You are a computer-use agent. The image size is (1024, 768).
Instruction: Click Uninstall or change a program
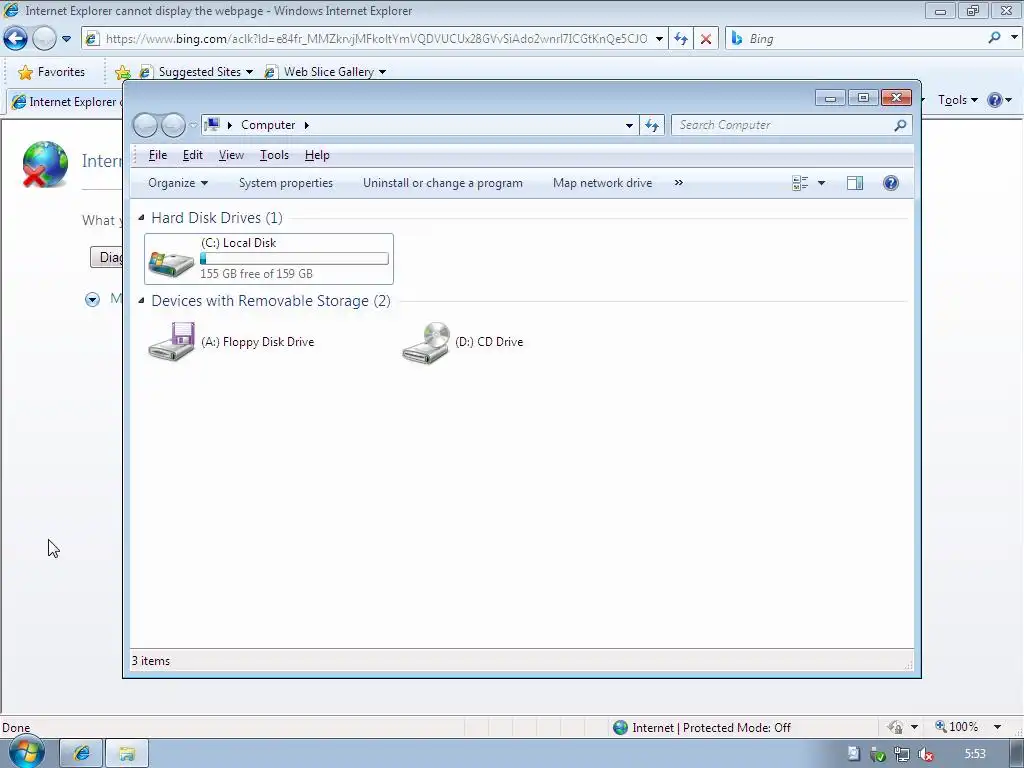(443, 183)
